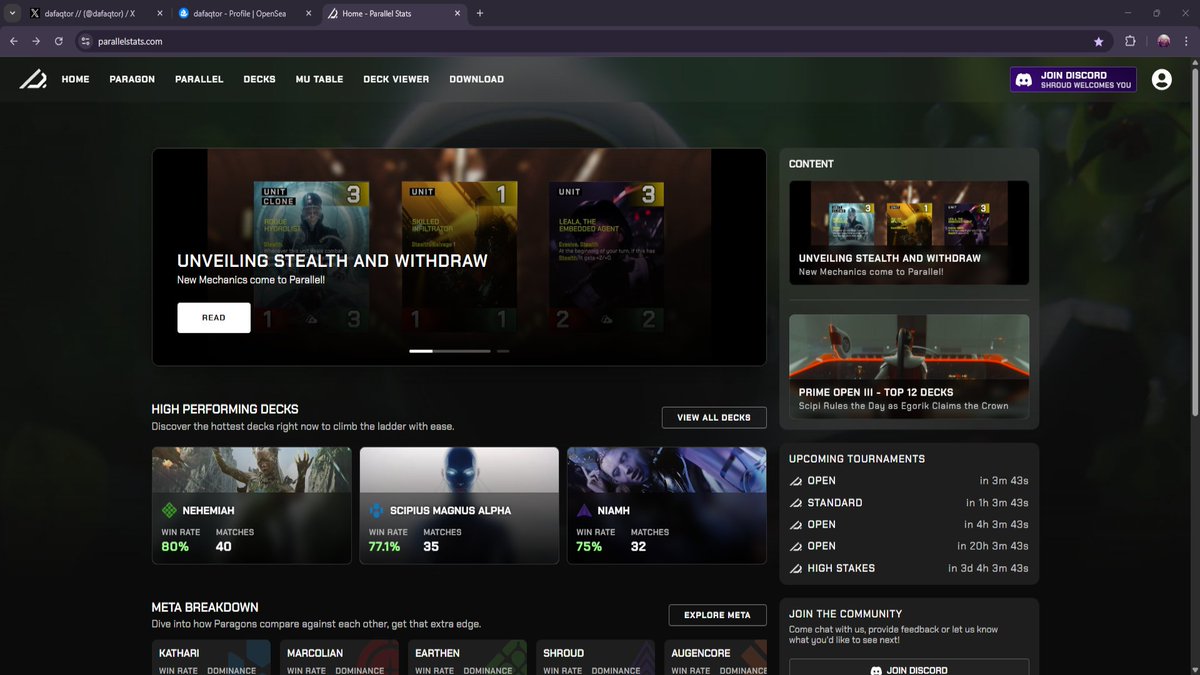This screenshot has height=675, width=1200.
Task: Open the MU TABLE nav item
Action: point(319,80)
